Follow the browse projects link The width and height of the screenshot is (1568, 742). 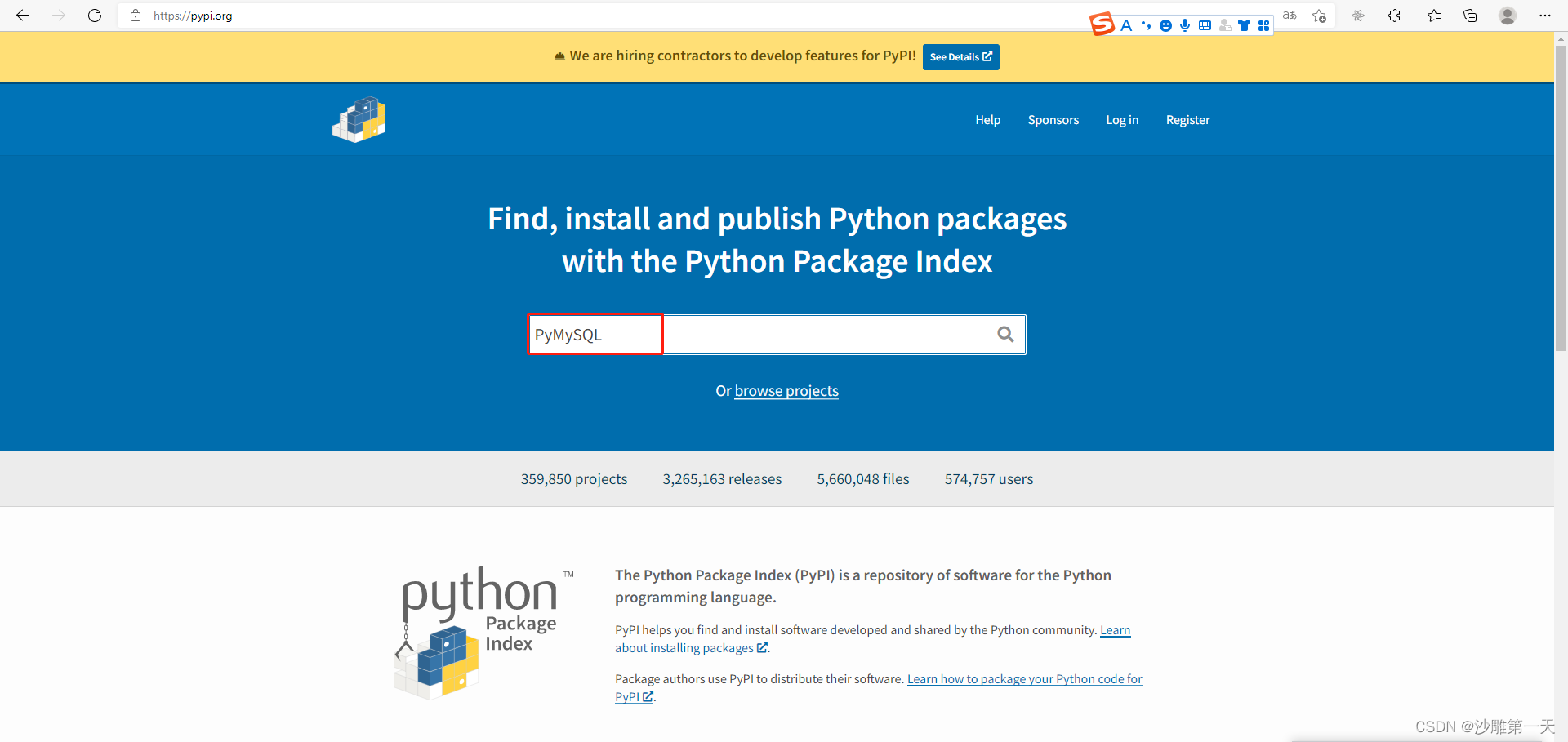tap(786, 391)
